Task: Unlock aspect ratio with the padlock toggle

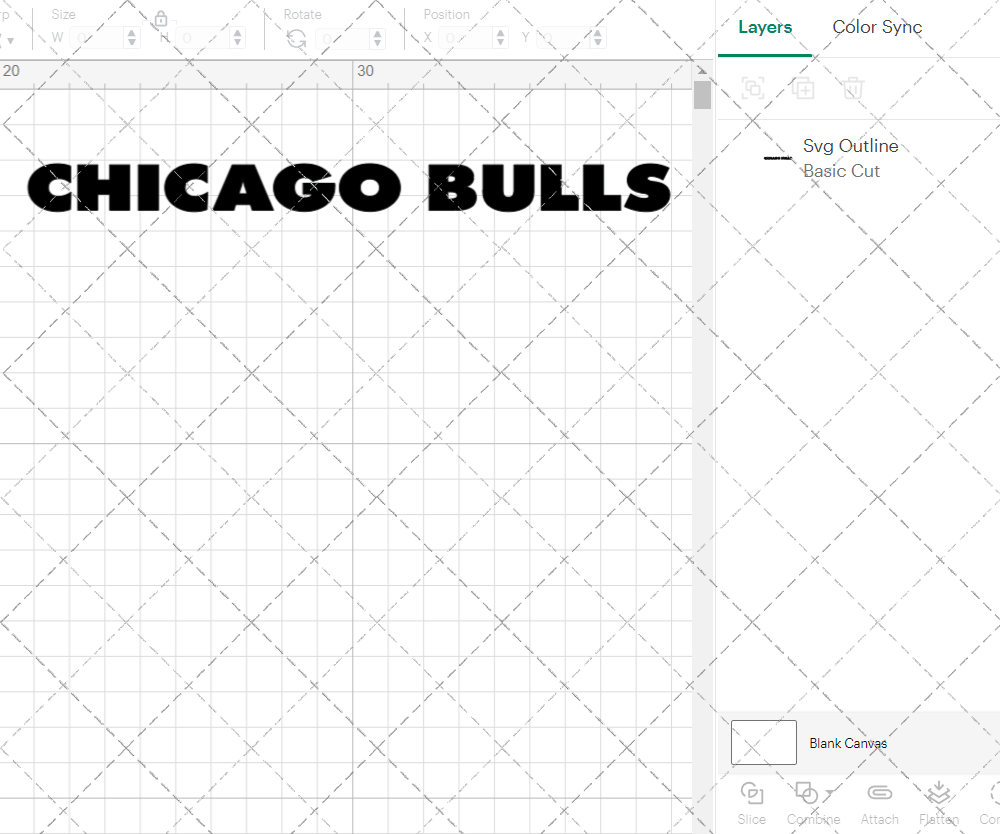Action: [x=162, y=18]
